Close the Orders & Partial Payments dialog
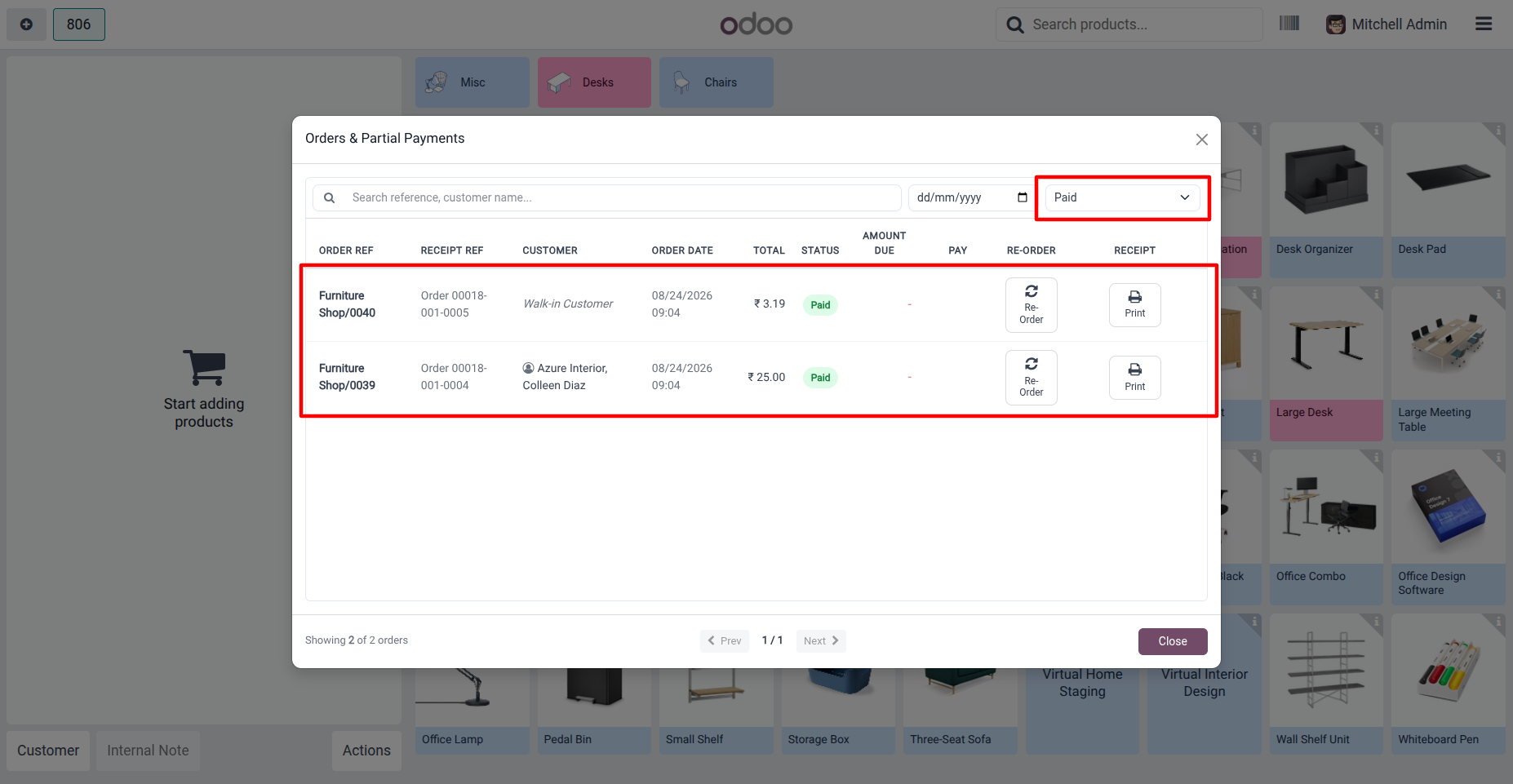Viewport: 1513px width, 784px height. tap(1201, 140)
